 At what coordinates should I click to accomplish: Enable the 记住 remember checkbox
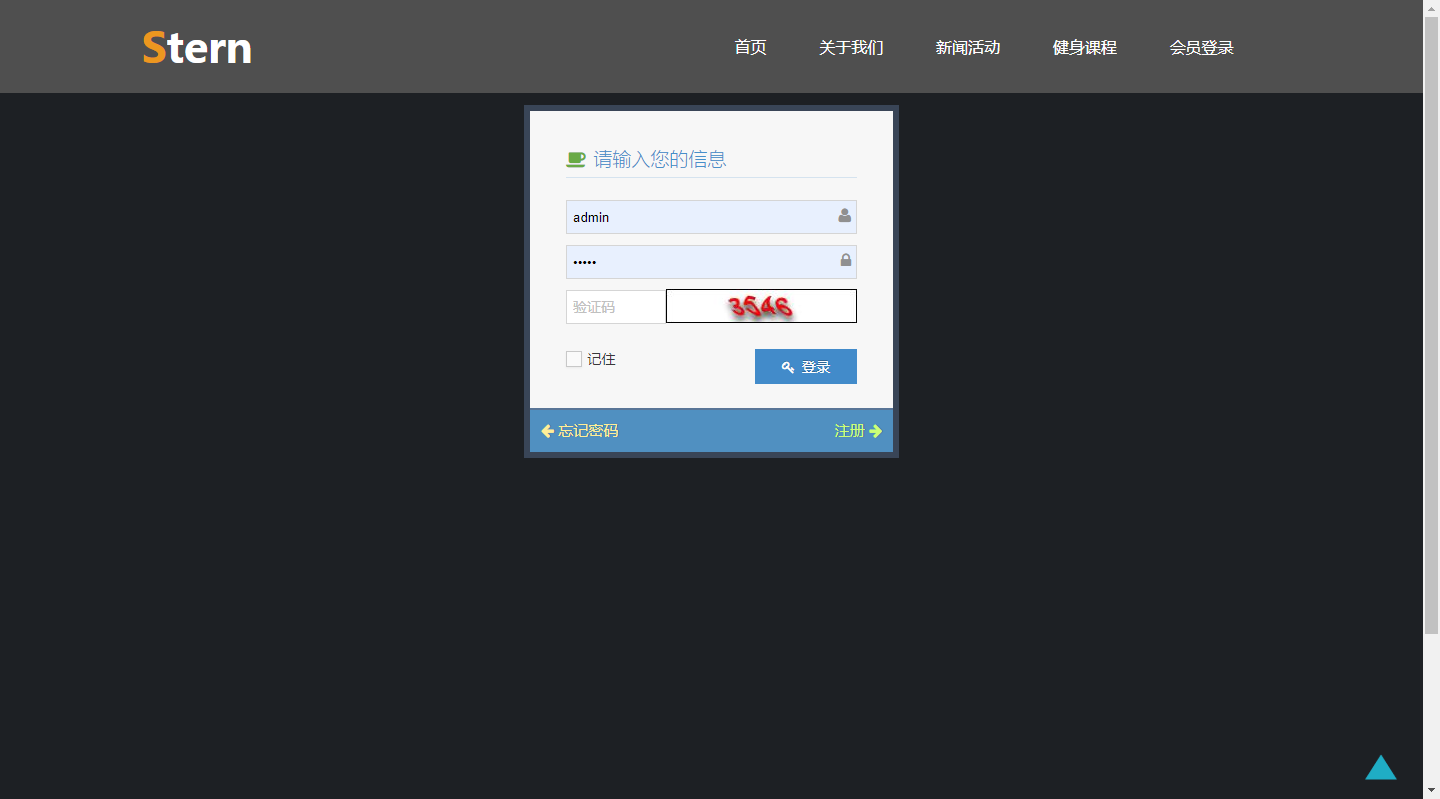click(574, 358)
